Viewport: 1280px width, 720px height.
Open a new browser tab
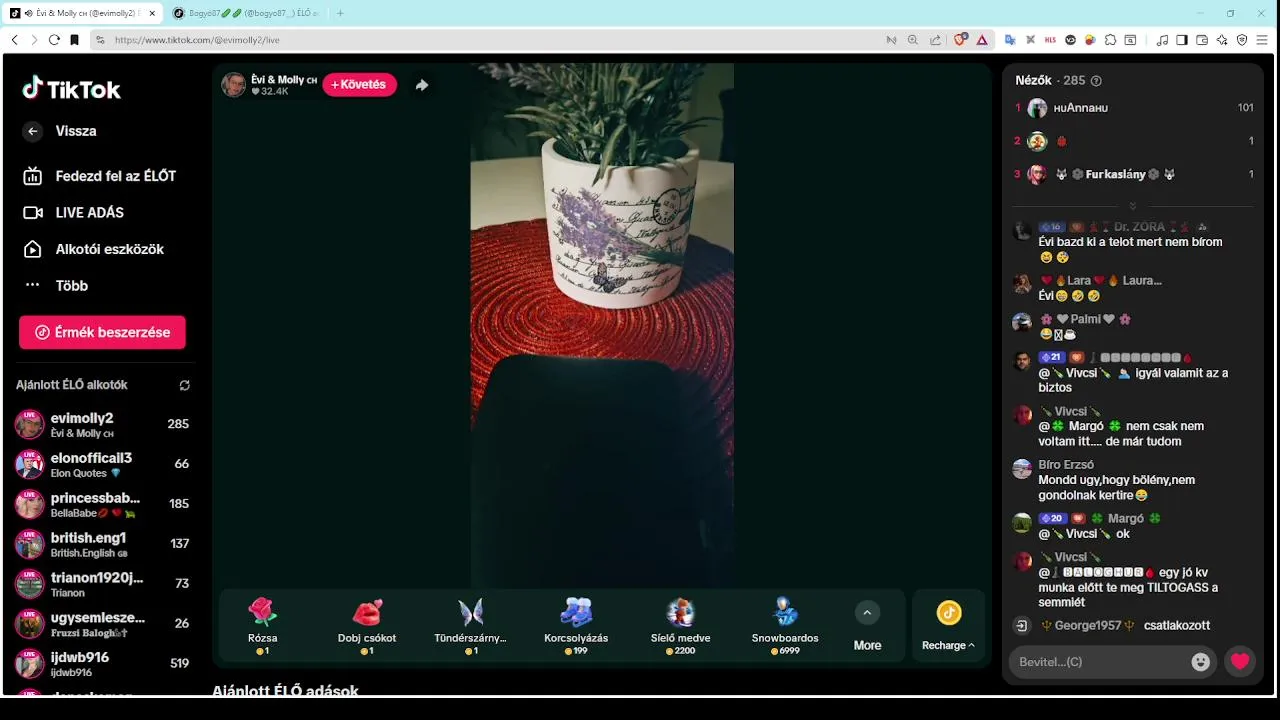coord(340,13)
